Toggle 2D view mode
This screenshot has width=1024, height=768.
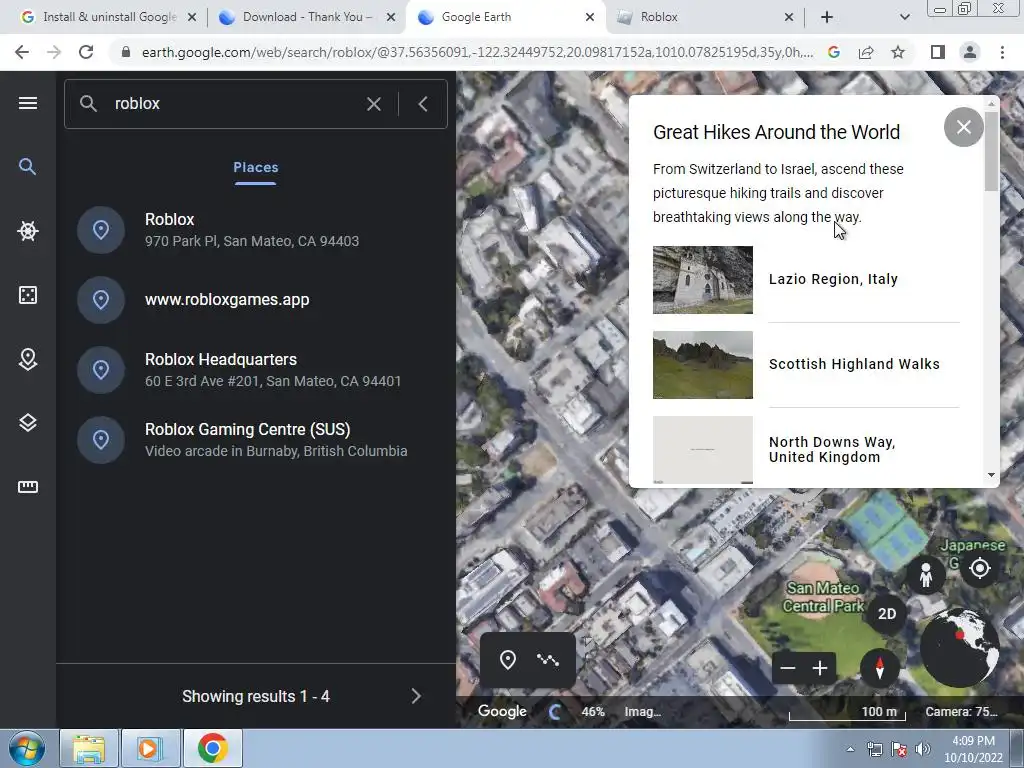pos(887,614)
